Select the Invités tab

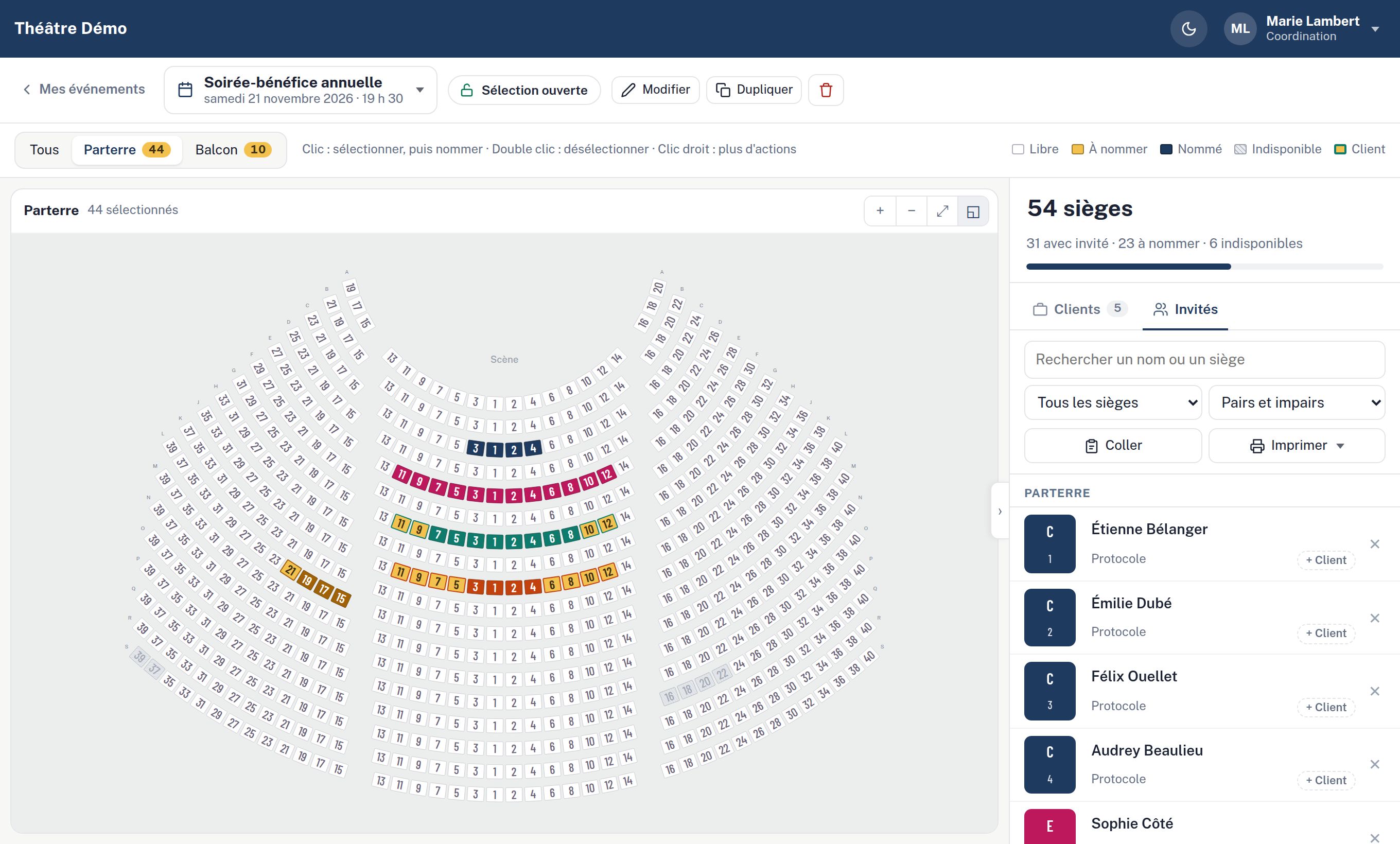[1185, 309]
